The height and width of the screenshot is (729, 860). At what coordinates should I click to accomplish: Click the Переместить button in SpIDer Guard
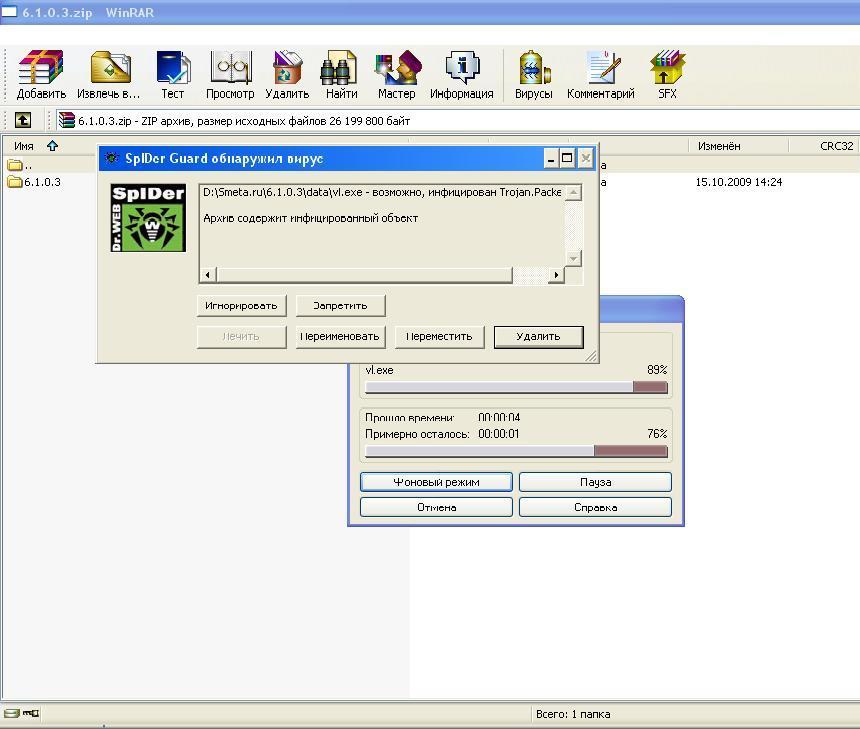click(439, 336)
